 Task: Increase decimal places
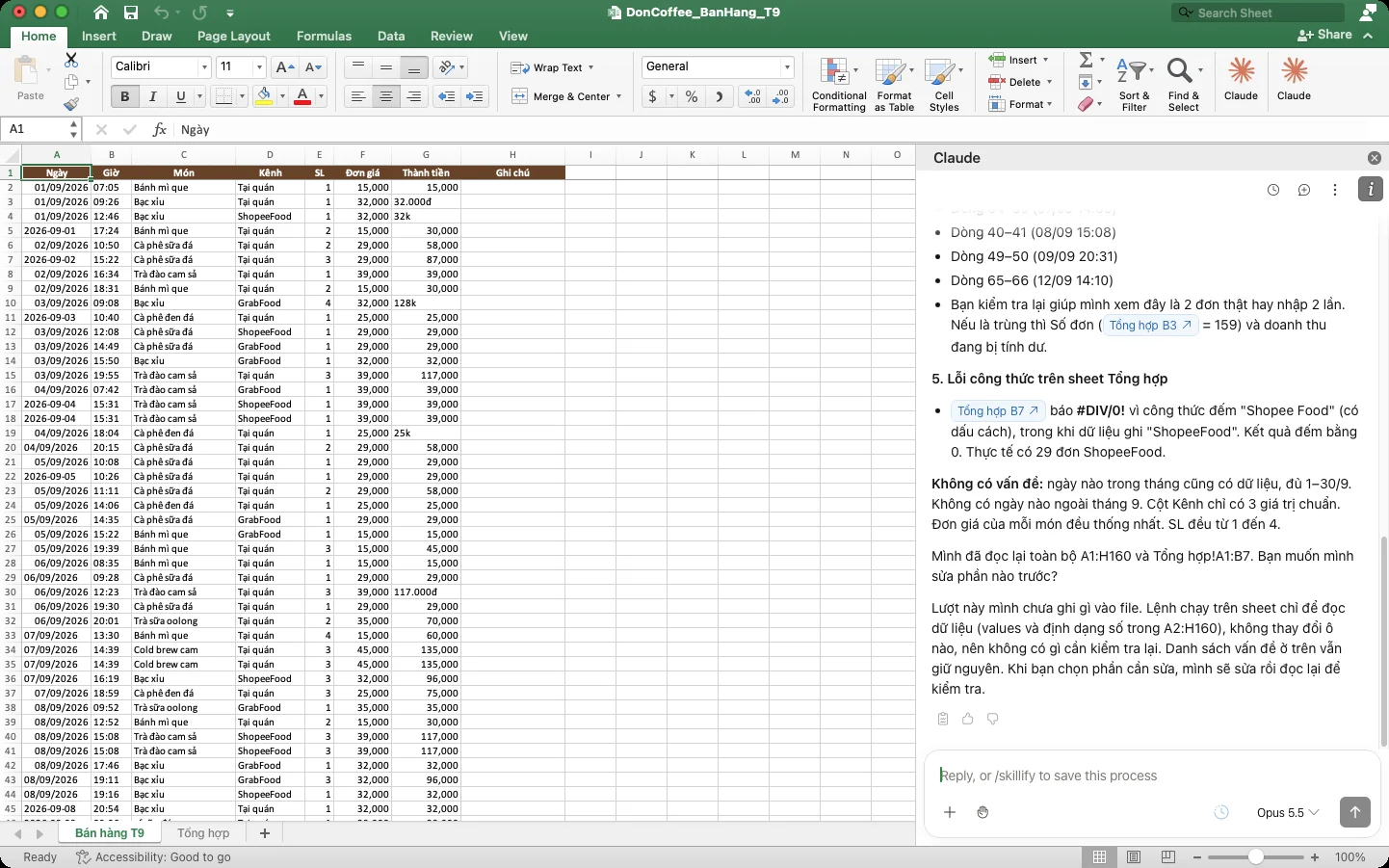point(753,96)
